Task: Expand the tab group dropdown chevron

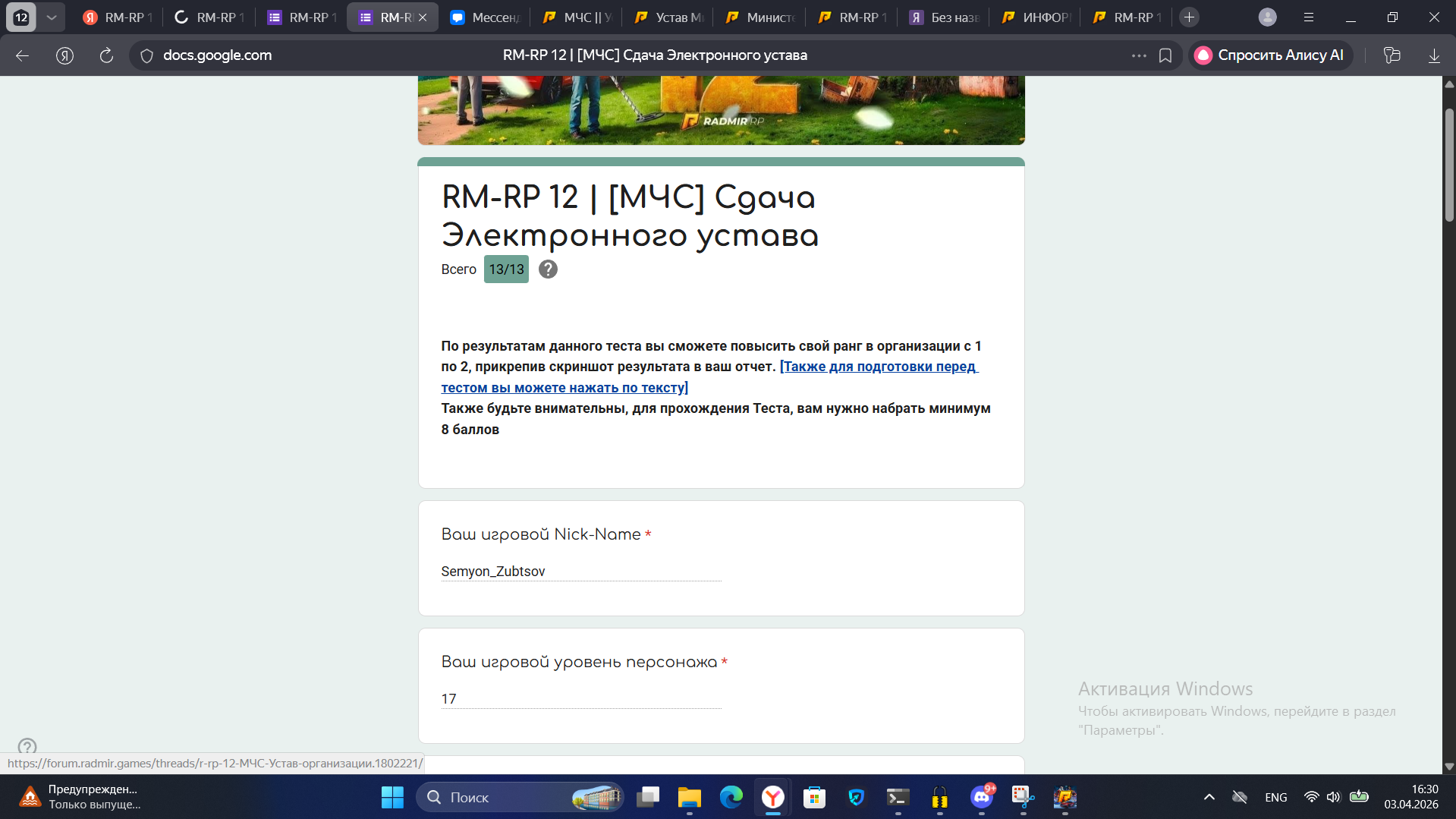Action: point(51,17)
